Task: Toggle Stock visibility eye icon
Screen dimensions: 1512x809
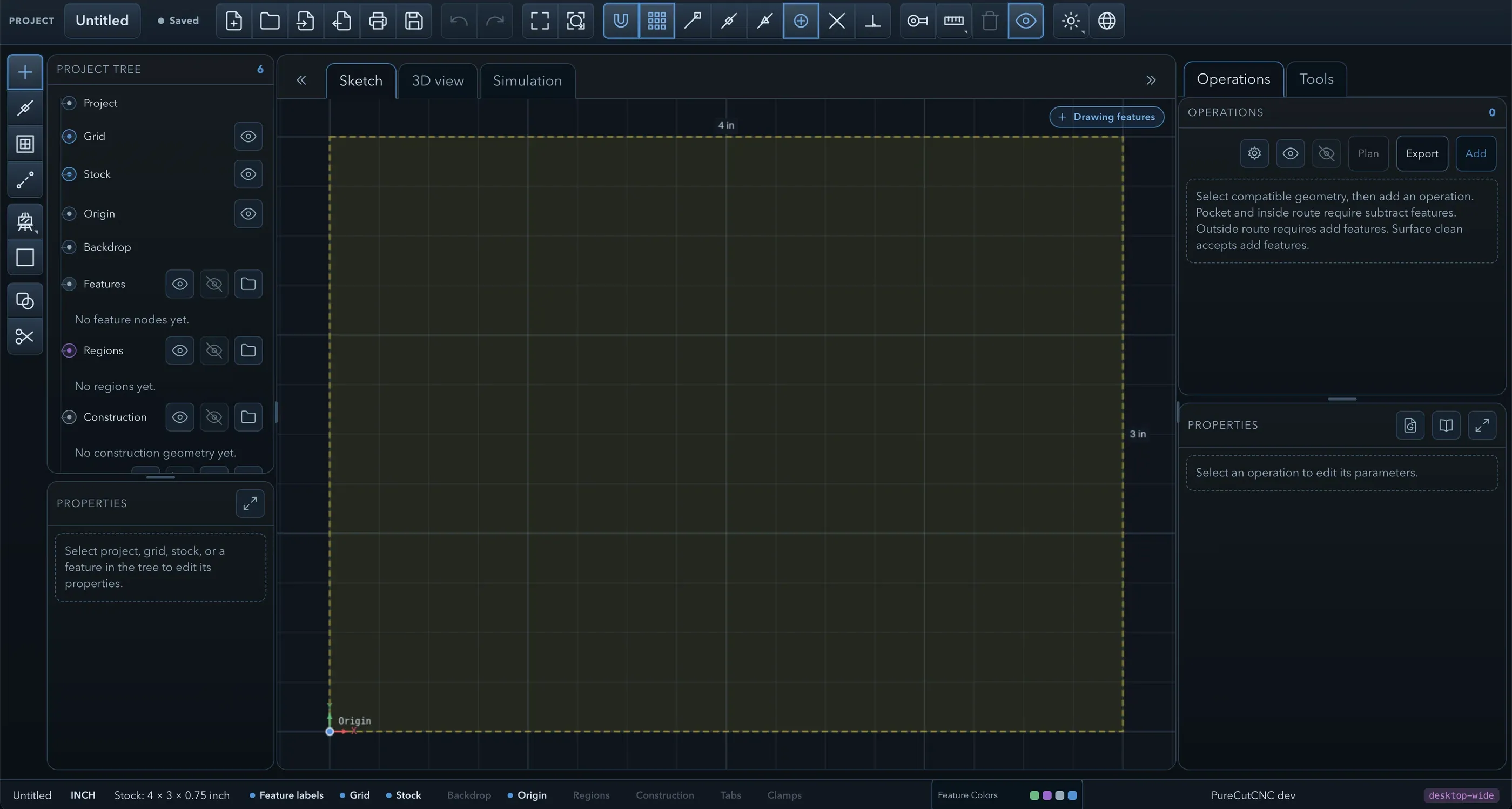Action: tap(248, 174)
